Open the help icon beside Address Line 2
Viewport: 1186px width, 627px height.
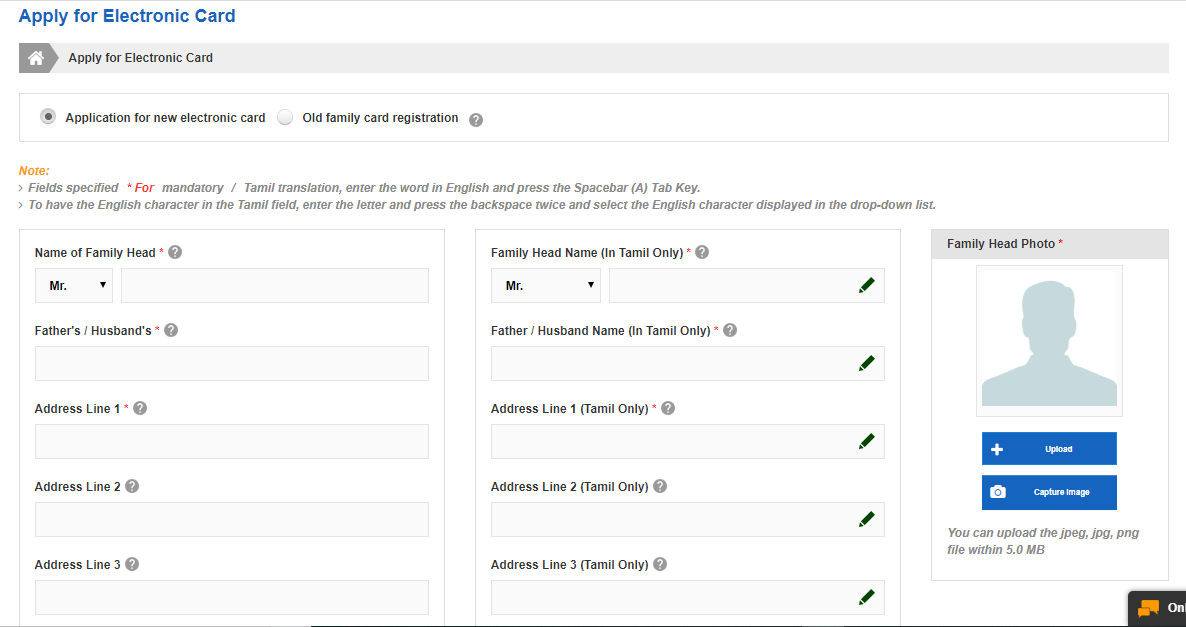(131, 486)
